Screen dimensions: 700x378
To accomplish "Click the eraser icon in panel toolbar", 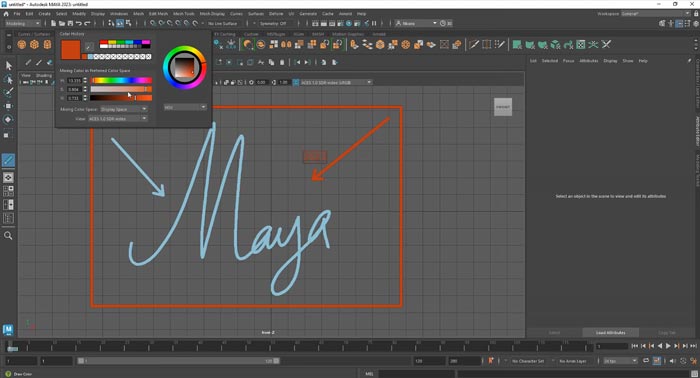I will point(50,62).
